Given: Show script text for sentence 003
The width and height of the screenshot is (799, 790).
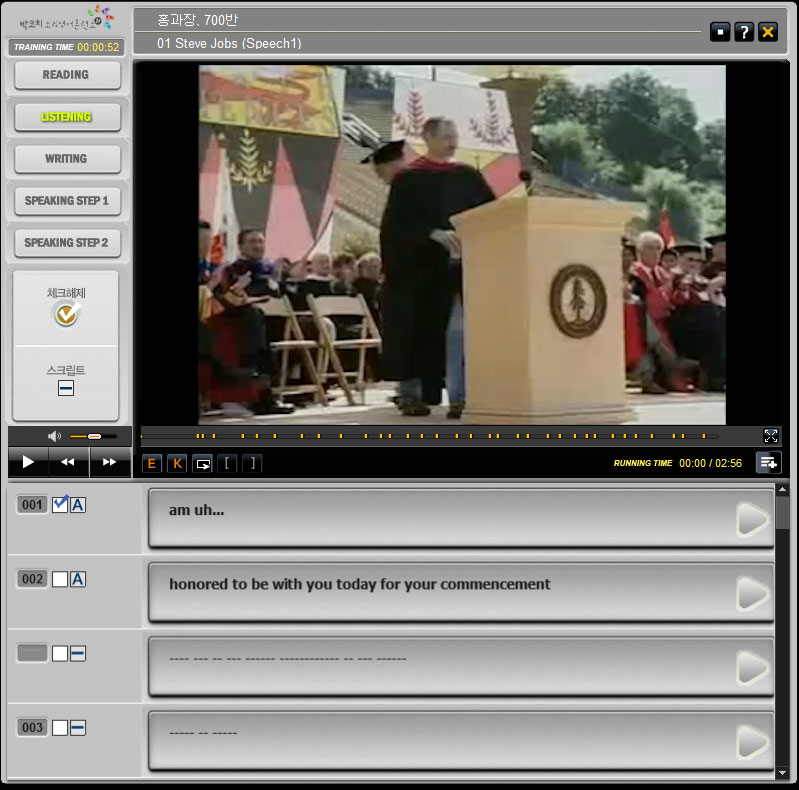Looking at the screenshot, I should click(x=78, y=727).
